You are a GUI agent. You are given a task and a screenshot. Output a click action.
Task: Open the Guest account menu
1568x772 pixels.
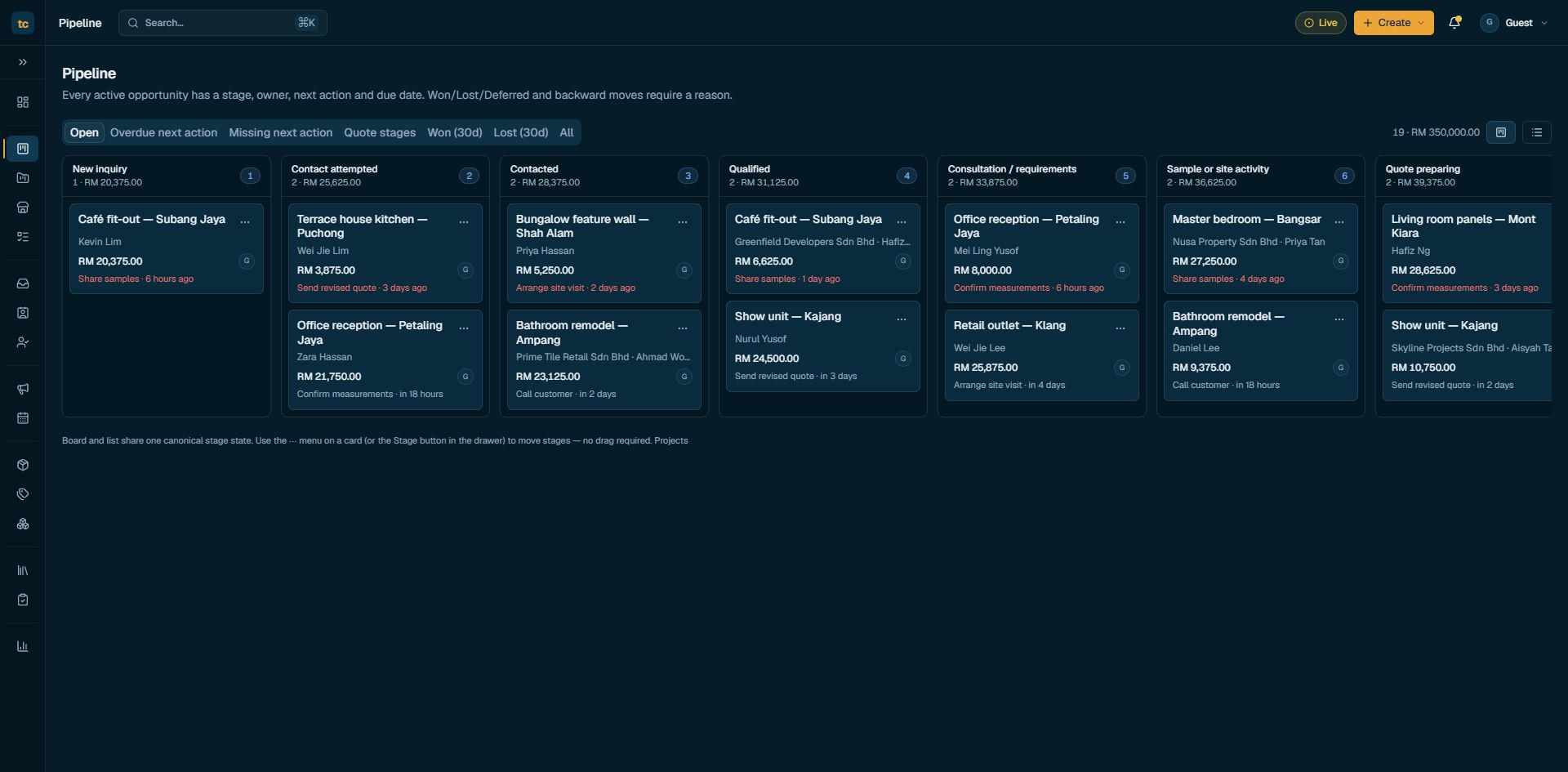click(x=1515, y=23)
